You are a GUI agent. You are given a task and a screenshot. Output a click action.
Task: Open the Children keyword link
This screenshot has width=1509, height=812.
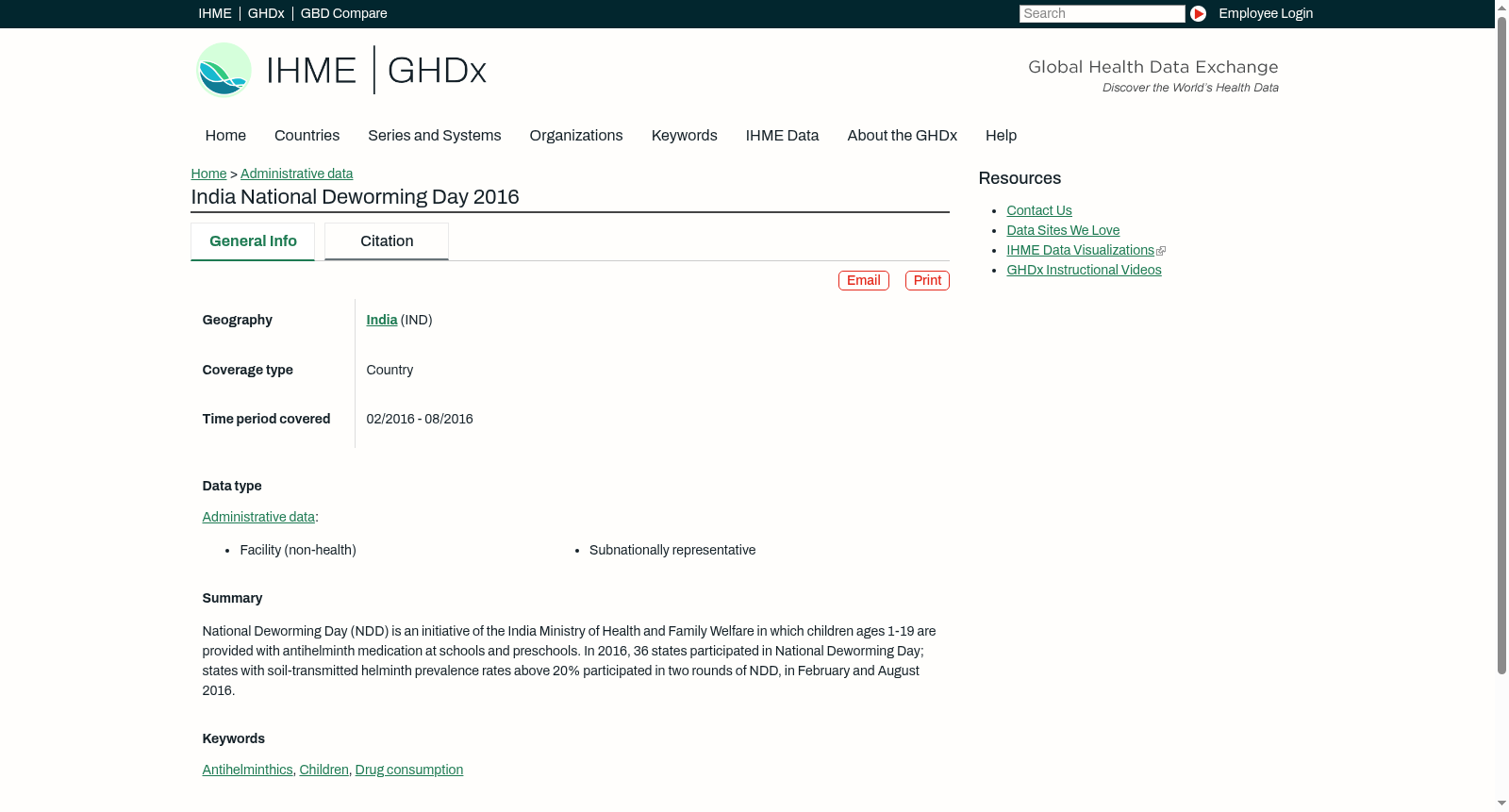[x=323, y=771]
